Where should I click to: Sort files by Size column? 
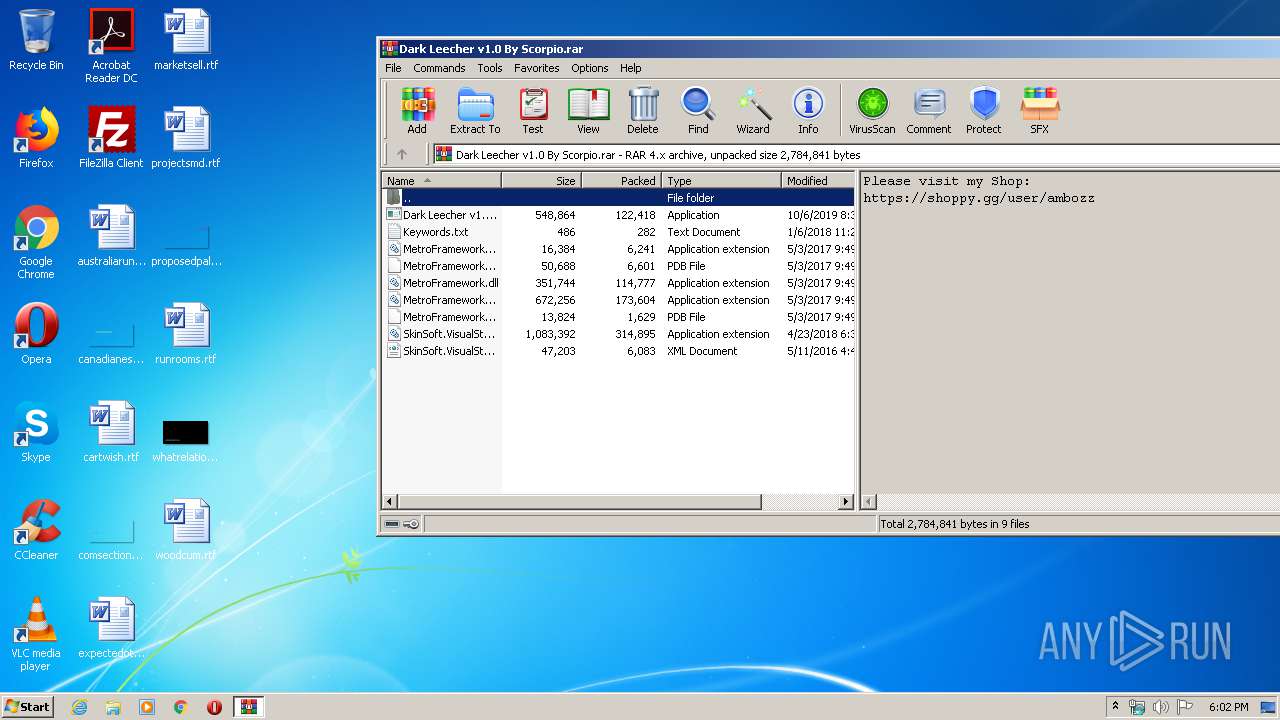(542, 181)
